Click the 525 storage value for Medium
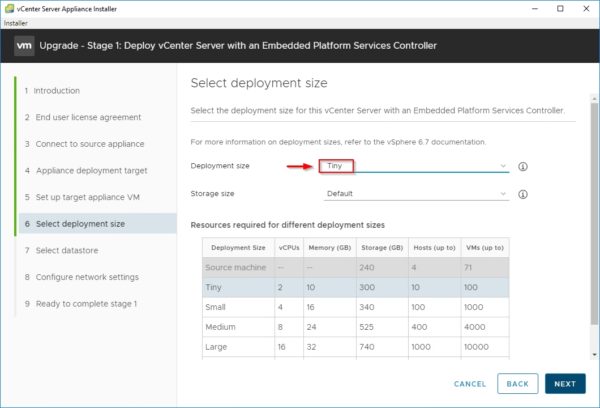 pyautogui.click(x=367, y=327)
